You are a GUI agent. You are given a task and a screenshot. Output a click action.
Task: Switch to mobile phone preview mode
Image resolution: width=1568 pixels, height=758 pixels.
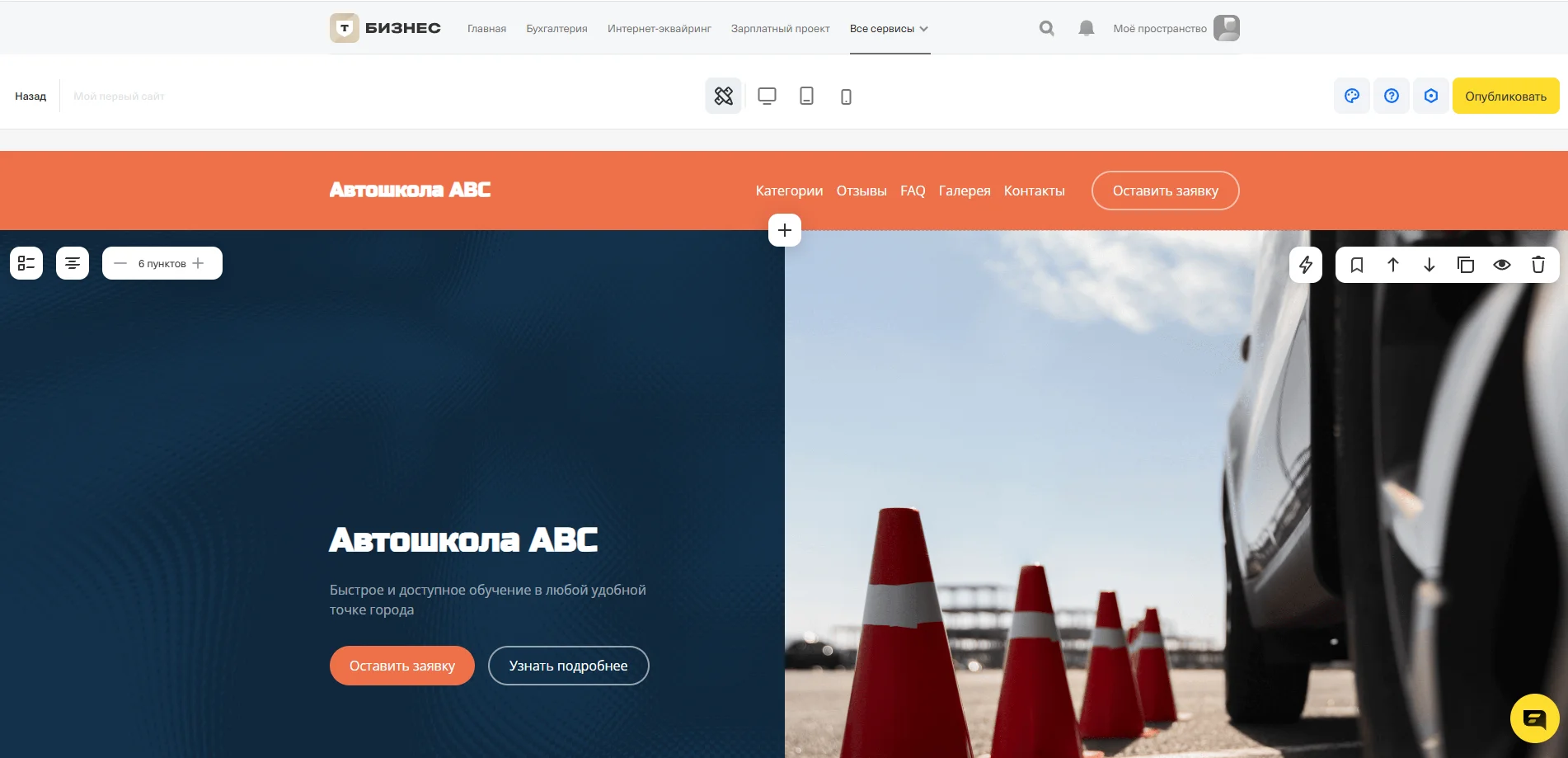[x=846, y=97]
